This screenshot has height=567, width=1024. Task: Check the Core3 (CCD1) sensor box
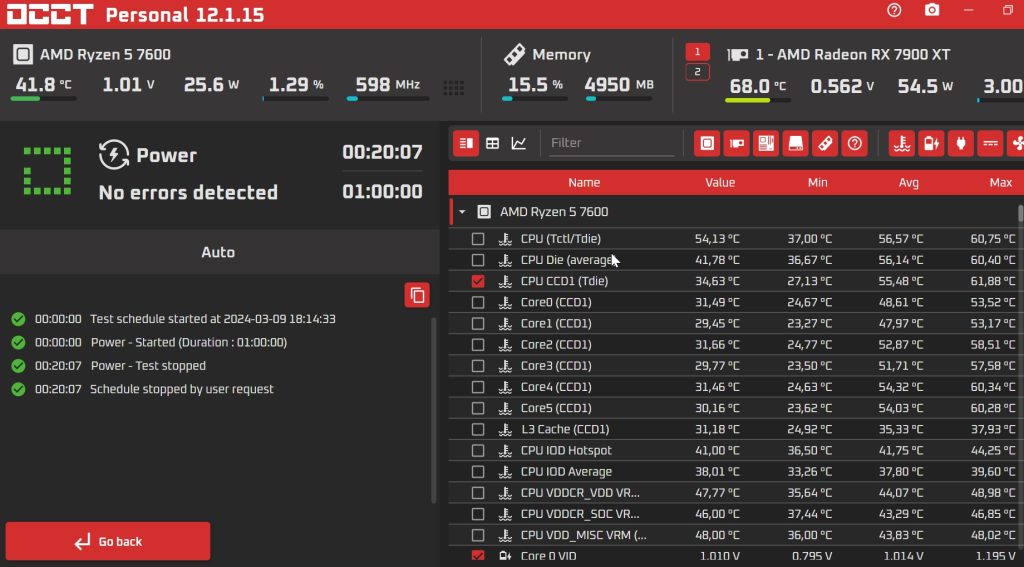tap(478, 366)
